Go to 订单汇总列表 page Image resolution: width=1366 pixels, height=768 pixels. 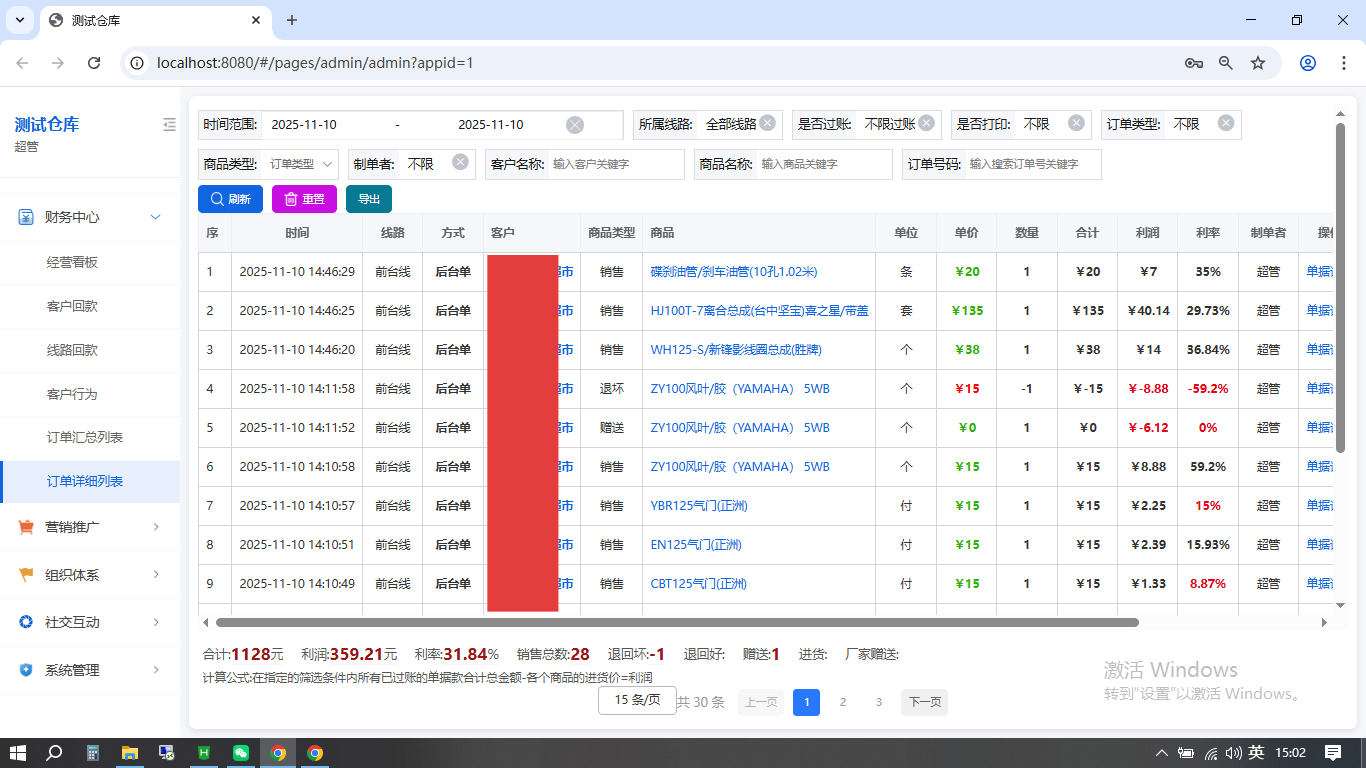[x=85, y=438]
